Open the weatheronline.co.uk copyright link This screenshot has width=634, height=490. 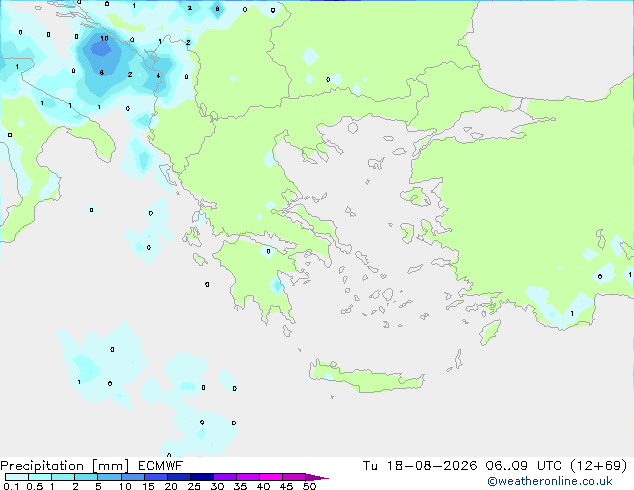[x=549, y=481]
